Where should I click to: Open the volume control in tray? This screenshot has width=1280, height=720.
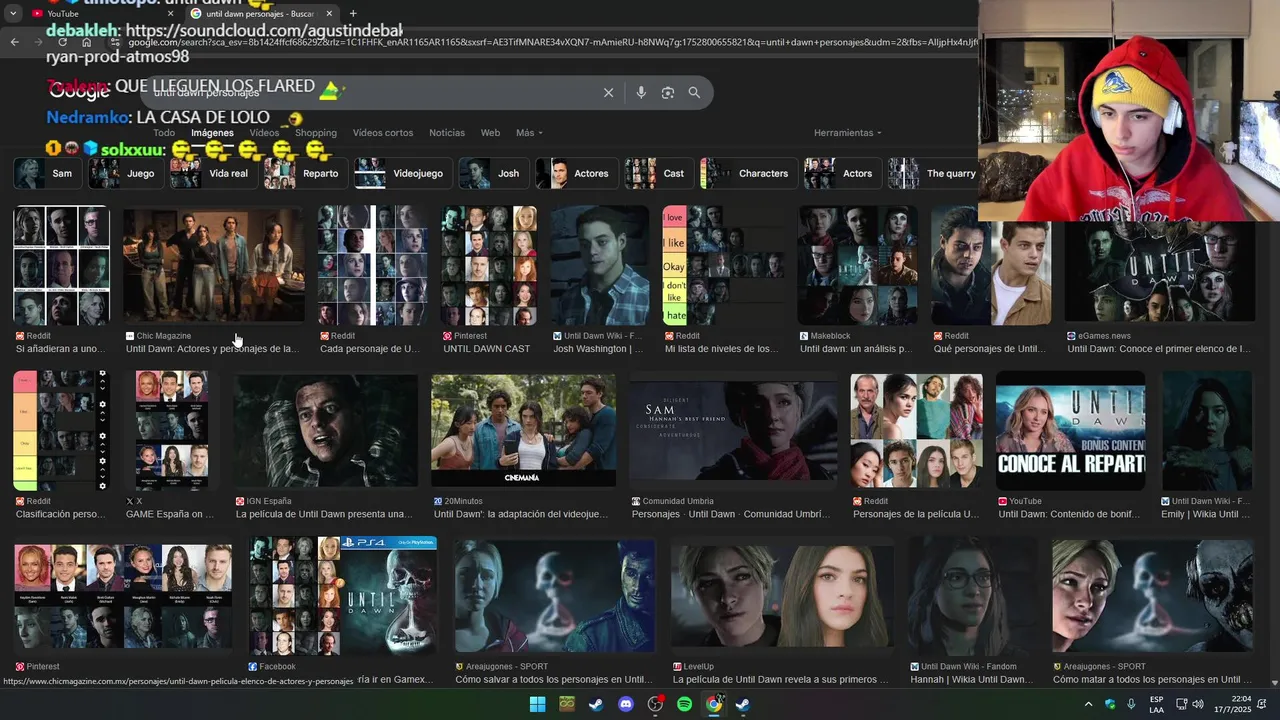tap(1198, 704)
